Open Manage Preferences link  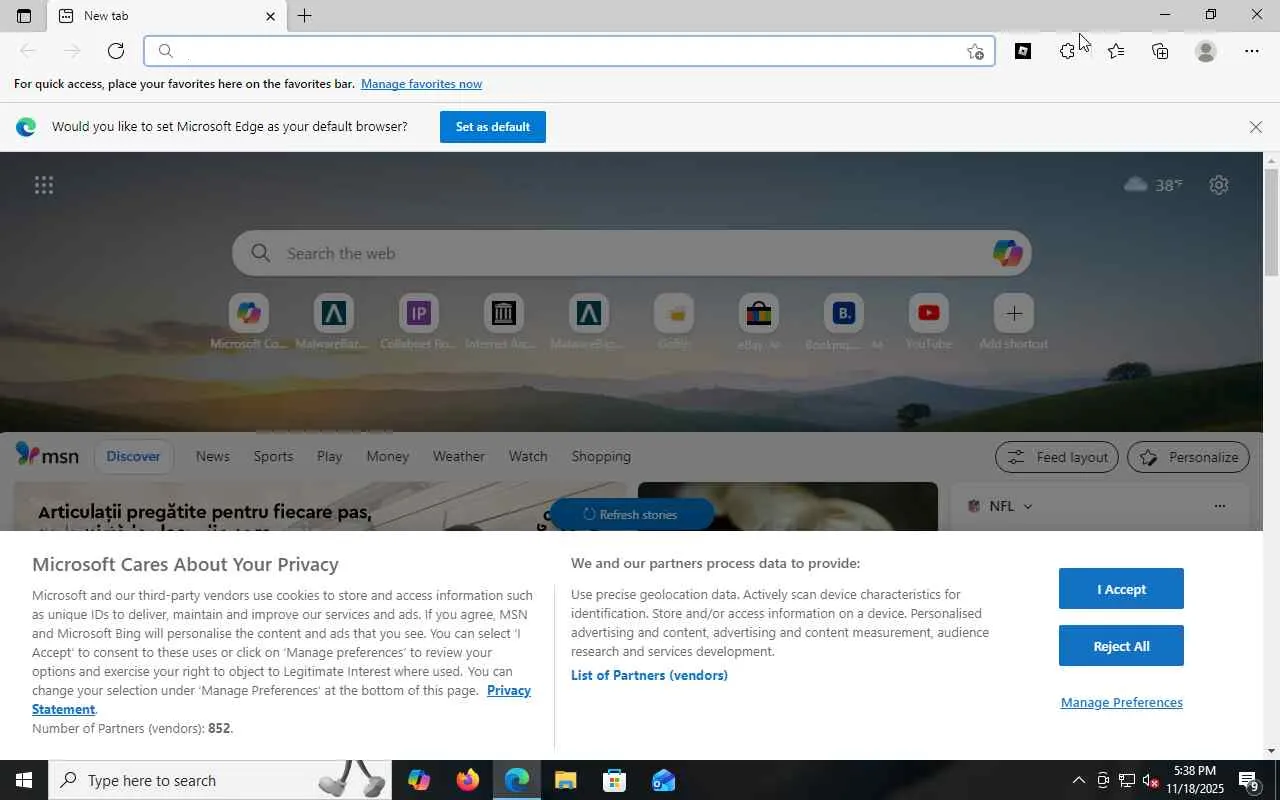click(1122, 702)
